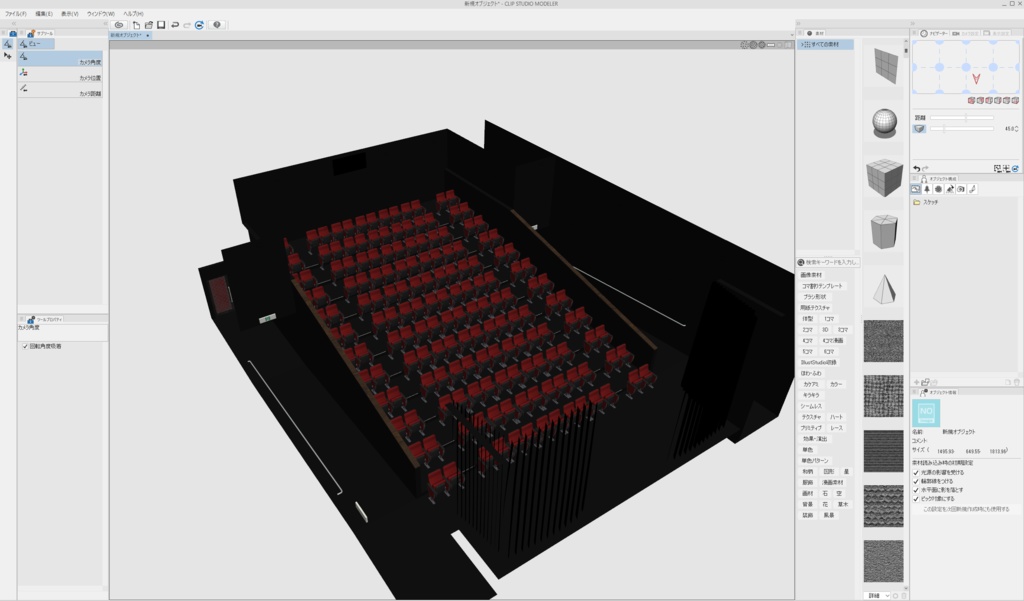Select the round texture icon in object configuration

938,189
